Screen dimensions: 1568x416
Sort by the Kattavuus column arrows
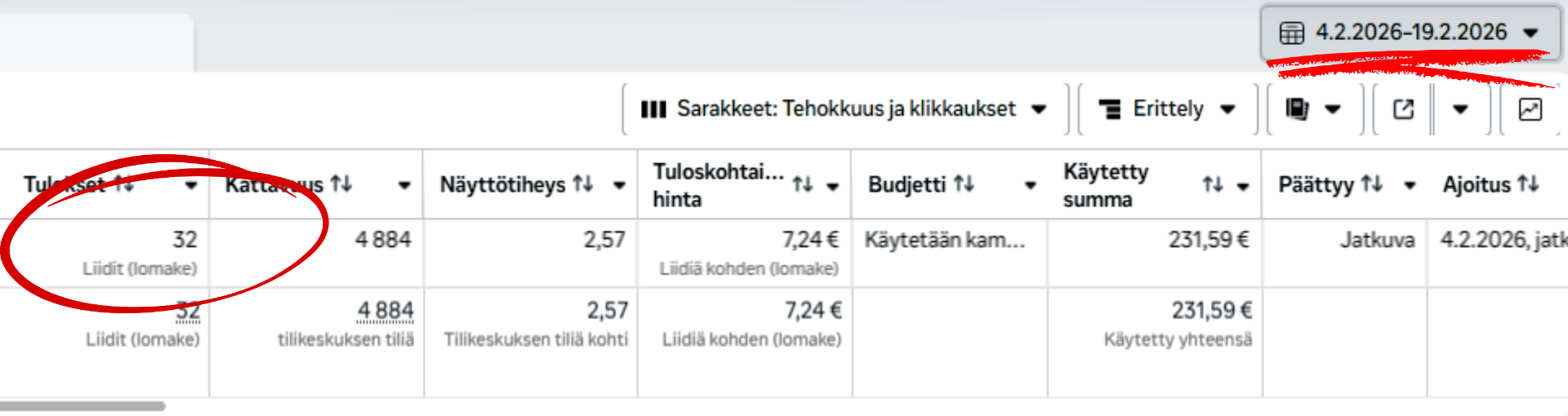point(341,184)
